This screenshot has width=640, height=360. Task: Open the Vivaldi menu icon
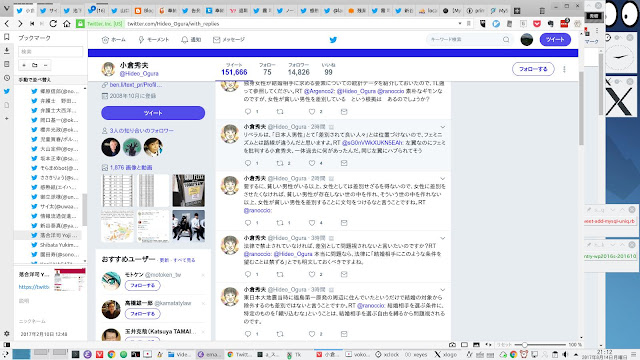6,8
